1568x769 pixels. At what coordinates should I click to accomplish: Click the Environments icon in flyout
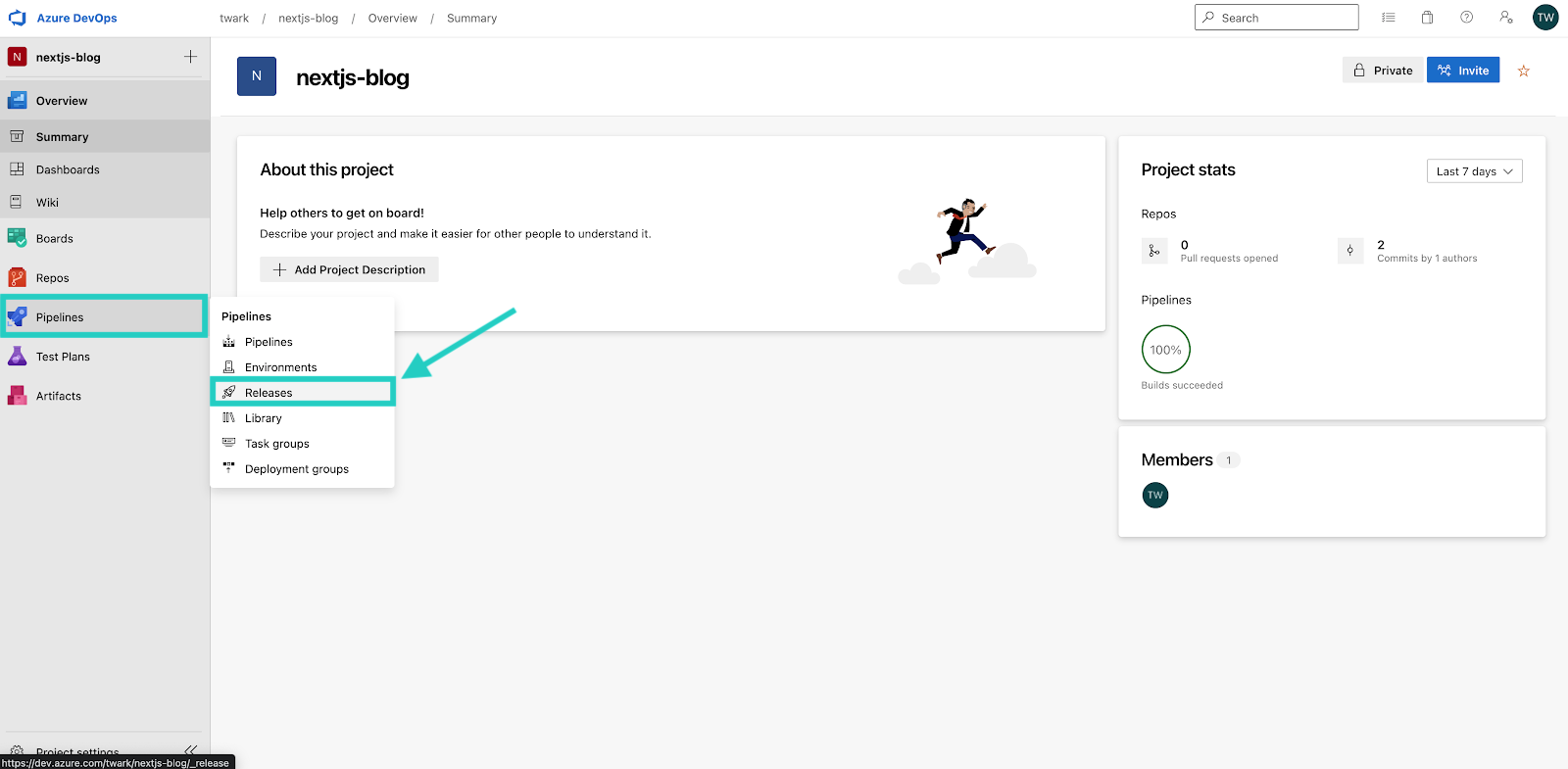[x=228, y=366]
